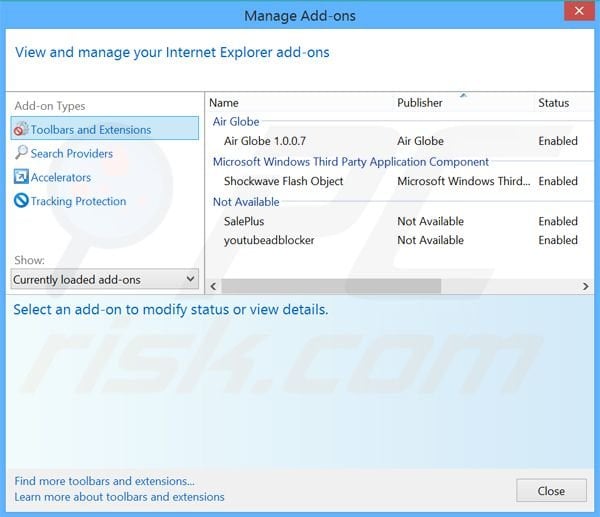This screenshot has width=600, height=517.
Task: Click Enabled status of youtubeadblocker
Action: point(558,240)
